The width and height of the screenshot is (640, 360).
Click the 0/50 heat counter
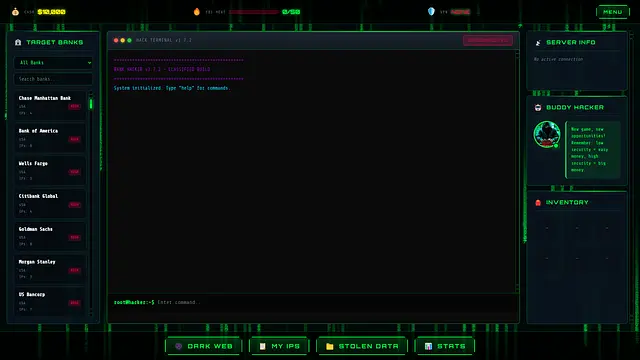291,12
